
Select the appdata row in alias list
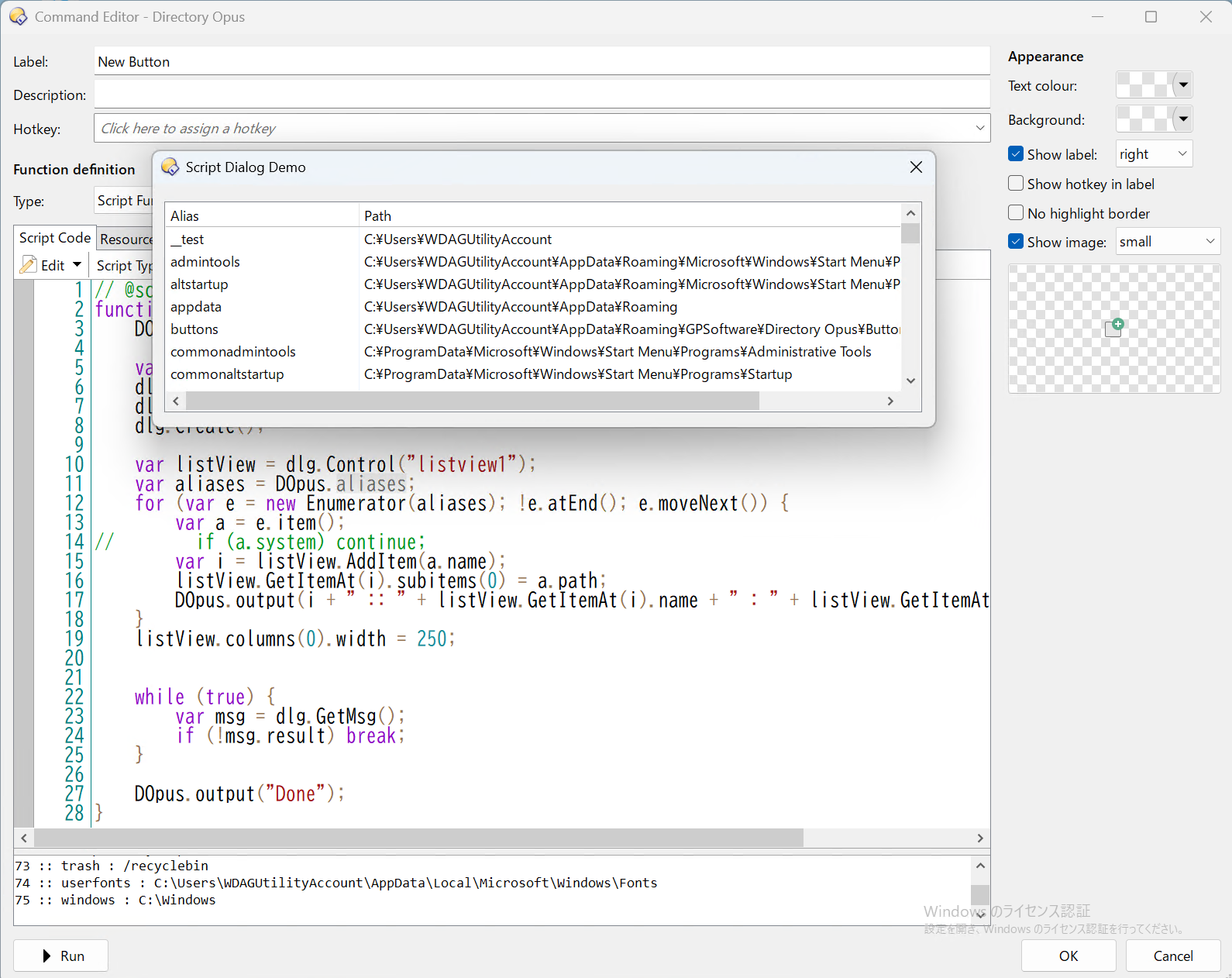(x=533, y=307)
